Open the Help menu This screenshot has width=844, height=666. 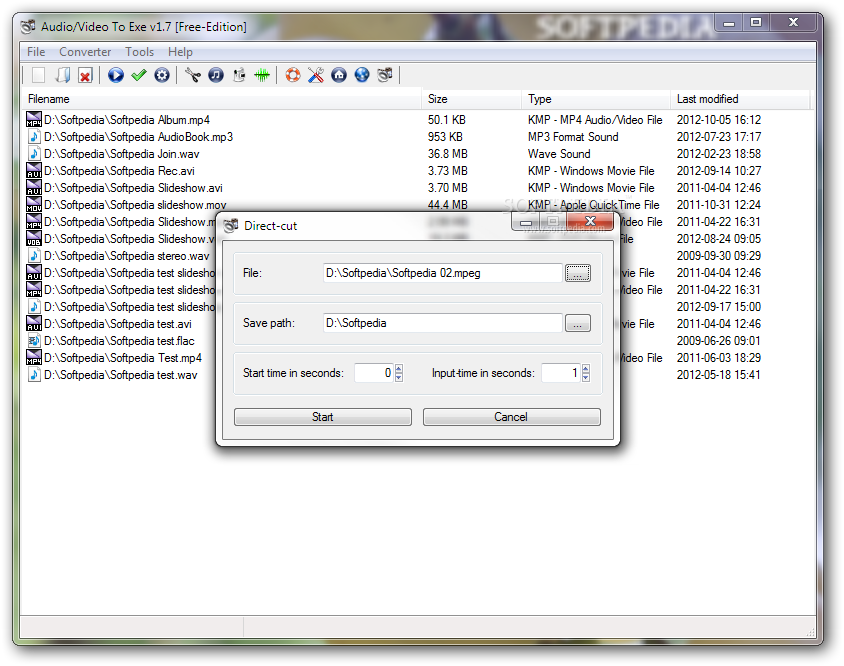[x=180, y=52]
